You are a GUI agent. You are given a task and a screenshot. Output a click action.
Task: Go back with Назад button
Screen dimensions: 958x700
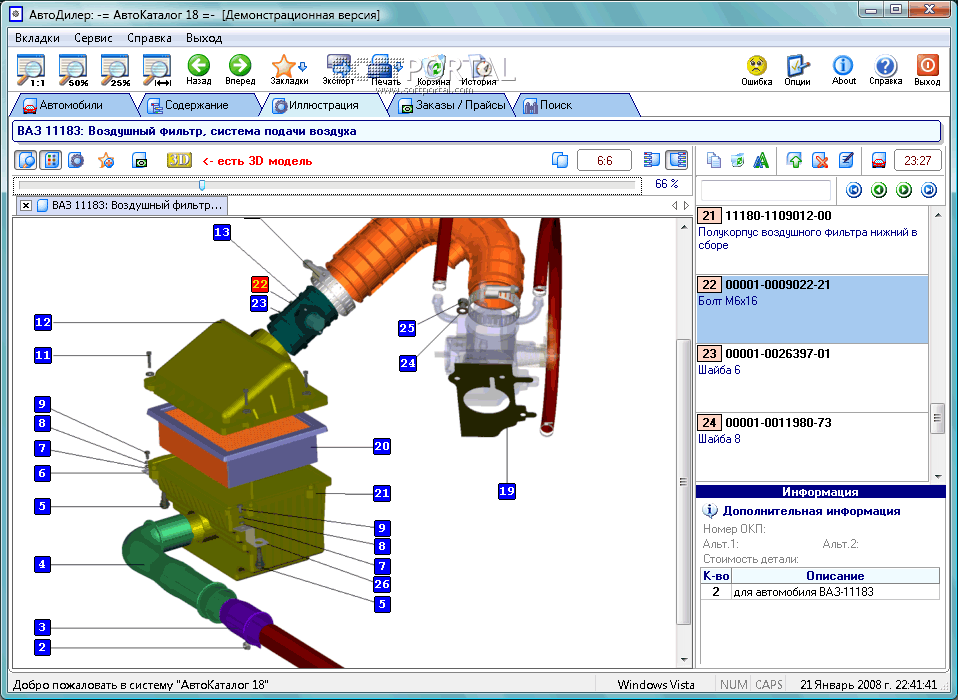coord(199,70)
